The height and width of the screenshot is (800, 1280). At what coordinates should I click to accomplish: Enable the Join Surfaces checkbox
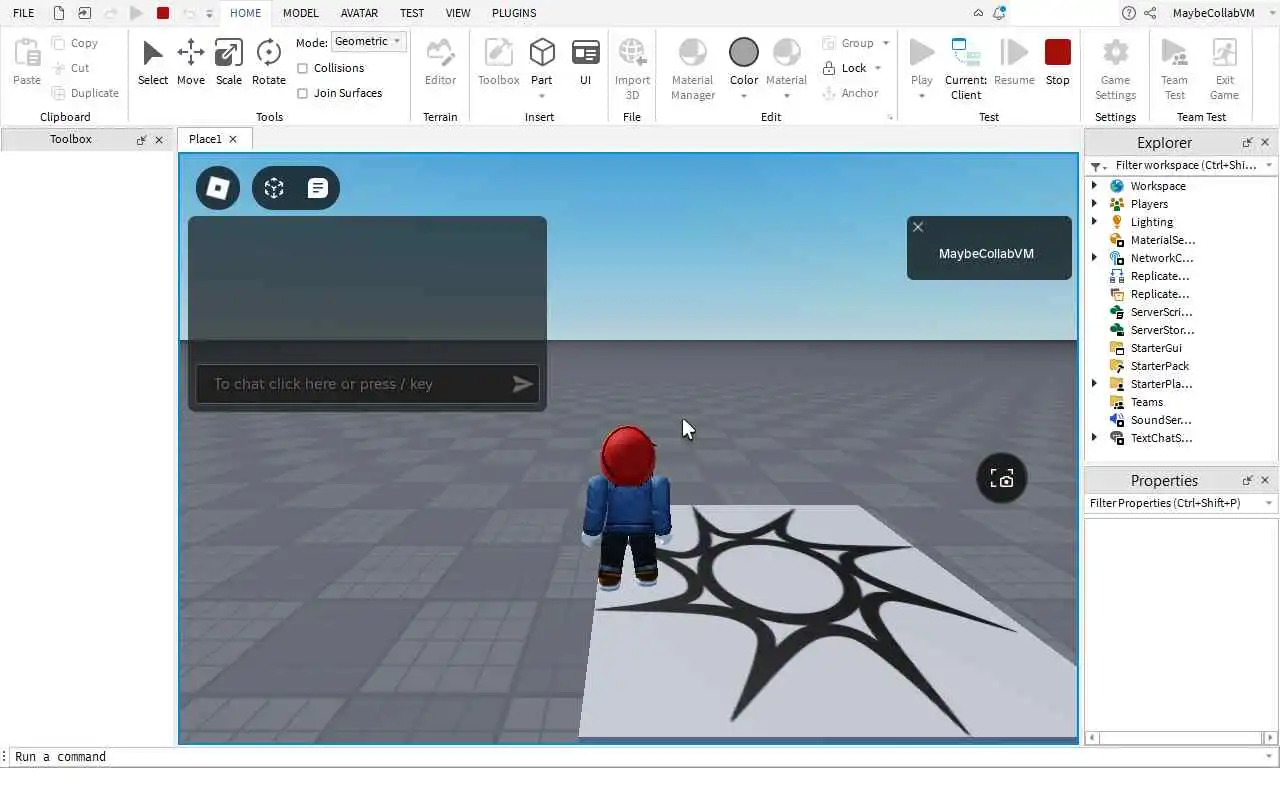click(302, 93)
